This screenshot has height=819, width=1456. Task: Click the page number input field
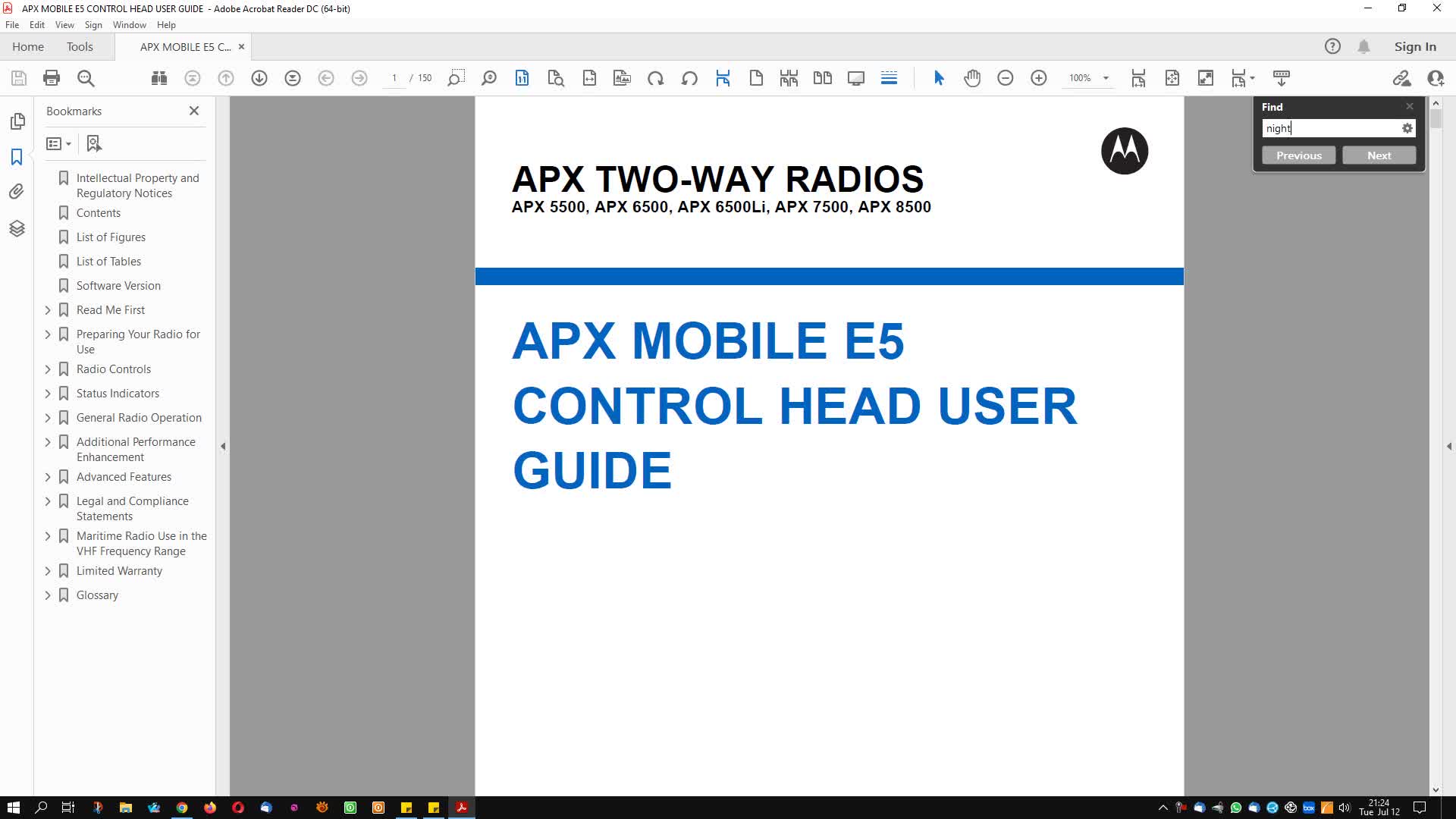coord(394,78)
